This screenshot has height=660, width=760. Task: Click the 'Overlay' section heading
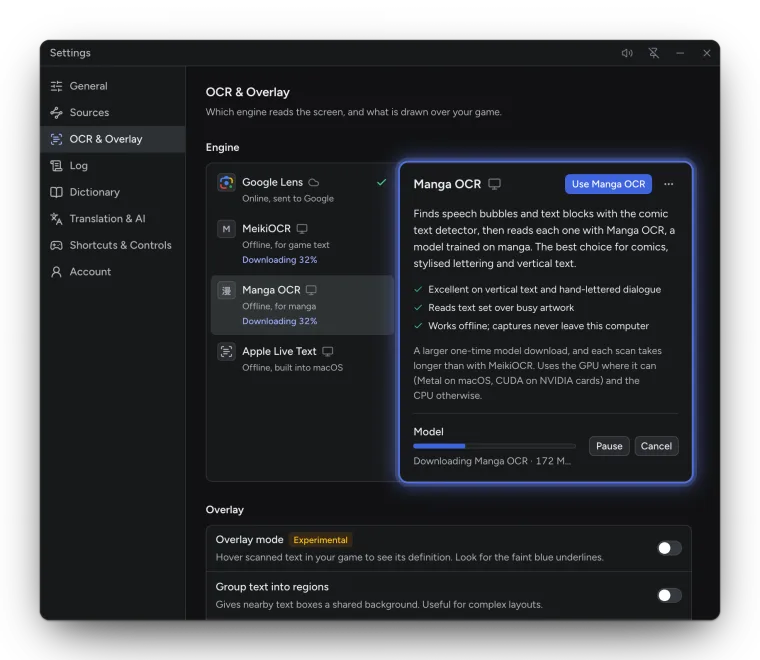[224, 510]
